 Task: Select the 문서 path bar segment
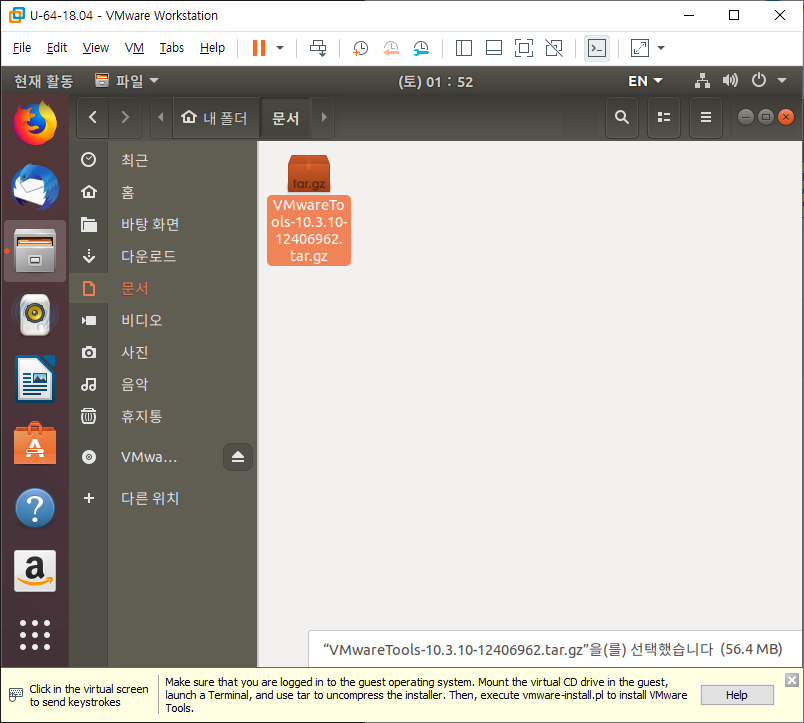[x=286, y=117]
